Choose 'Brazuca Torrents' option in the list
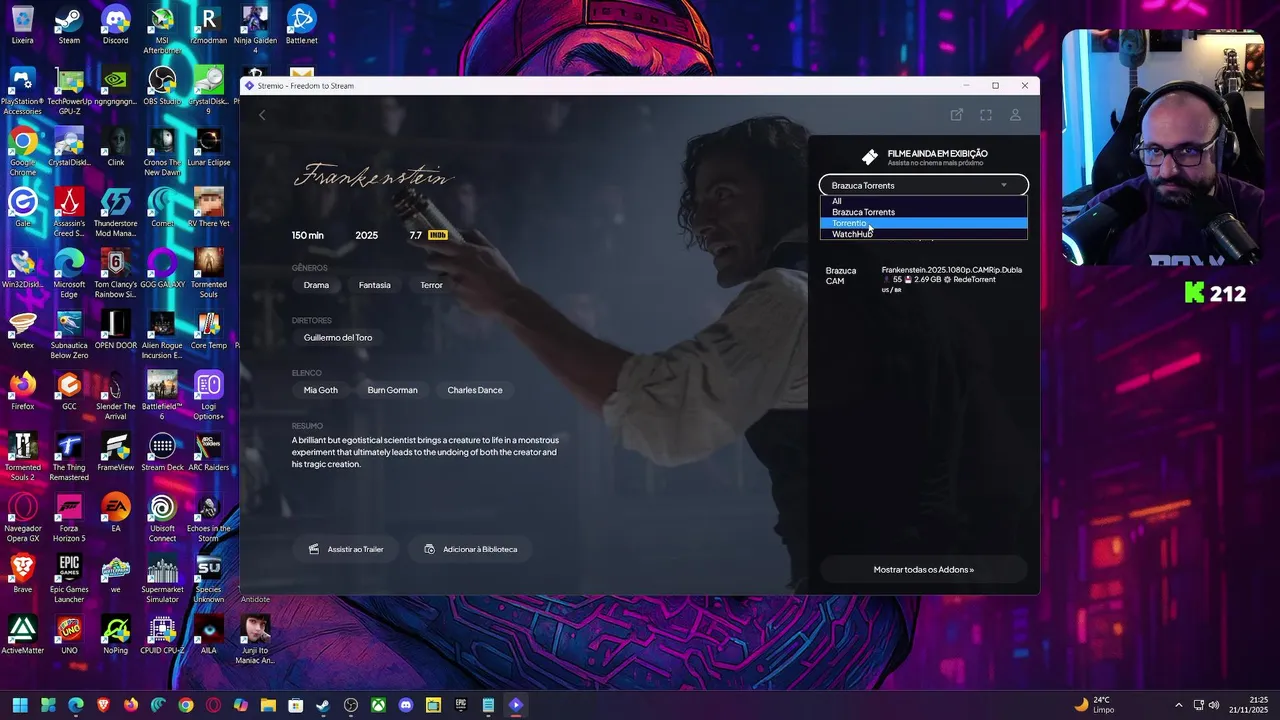This screenshot has width=1280, height=720. click(x=923, y=212)
